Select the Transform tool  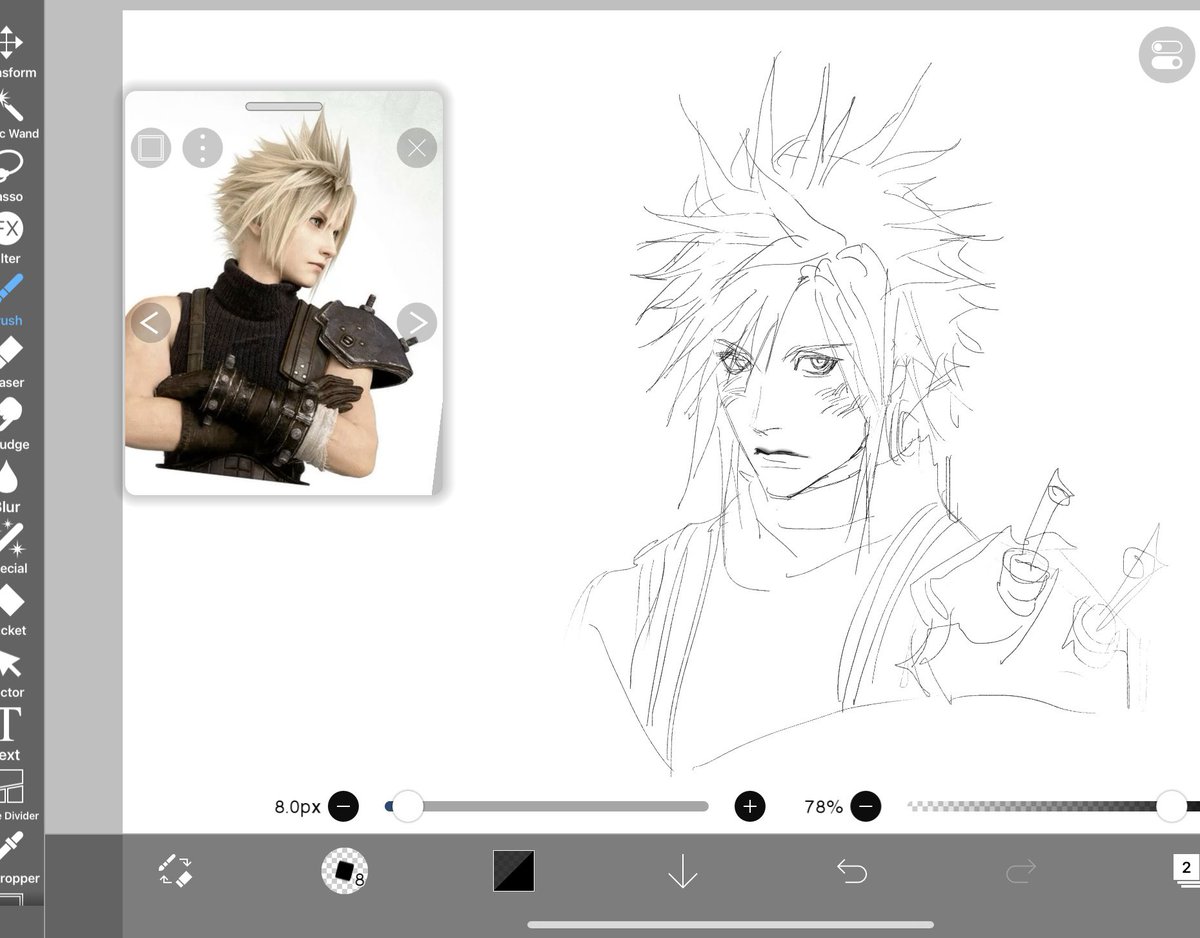point(14,52)
